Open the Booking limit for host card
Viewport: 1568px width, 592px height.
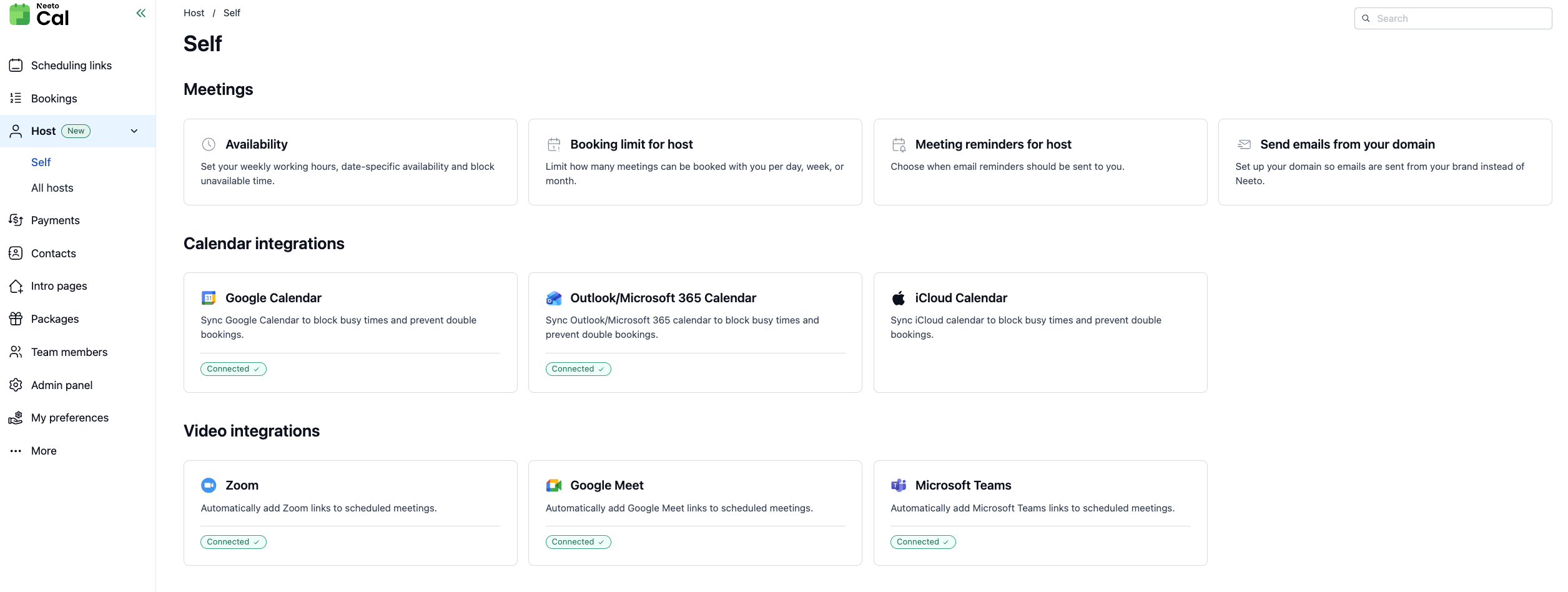(694, 162)
